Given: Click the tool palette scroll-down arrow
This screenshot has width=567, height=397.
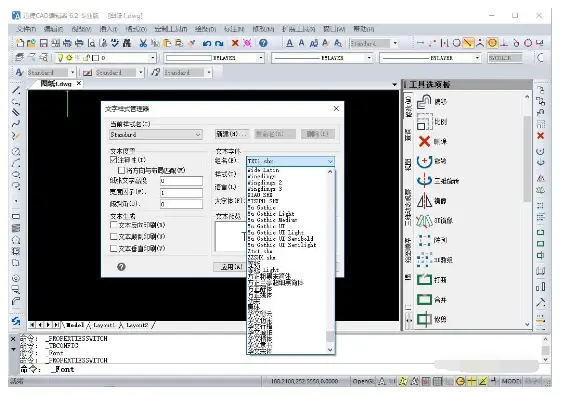Looking at the screenshot, I should tap(527, 325).
